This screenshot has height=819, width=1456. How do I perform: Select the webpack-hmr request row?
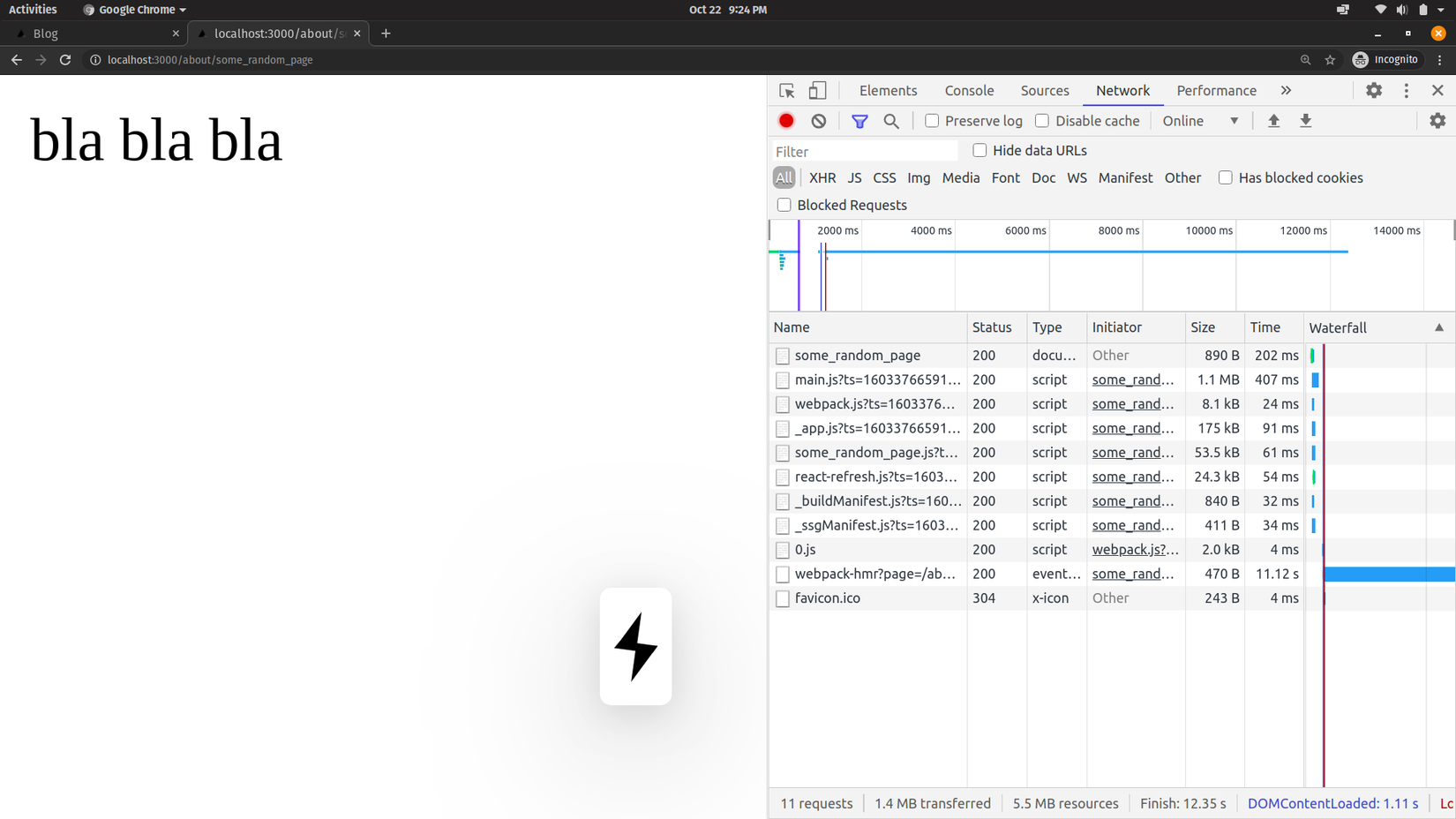tap(1111, 574)
